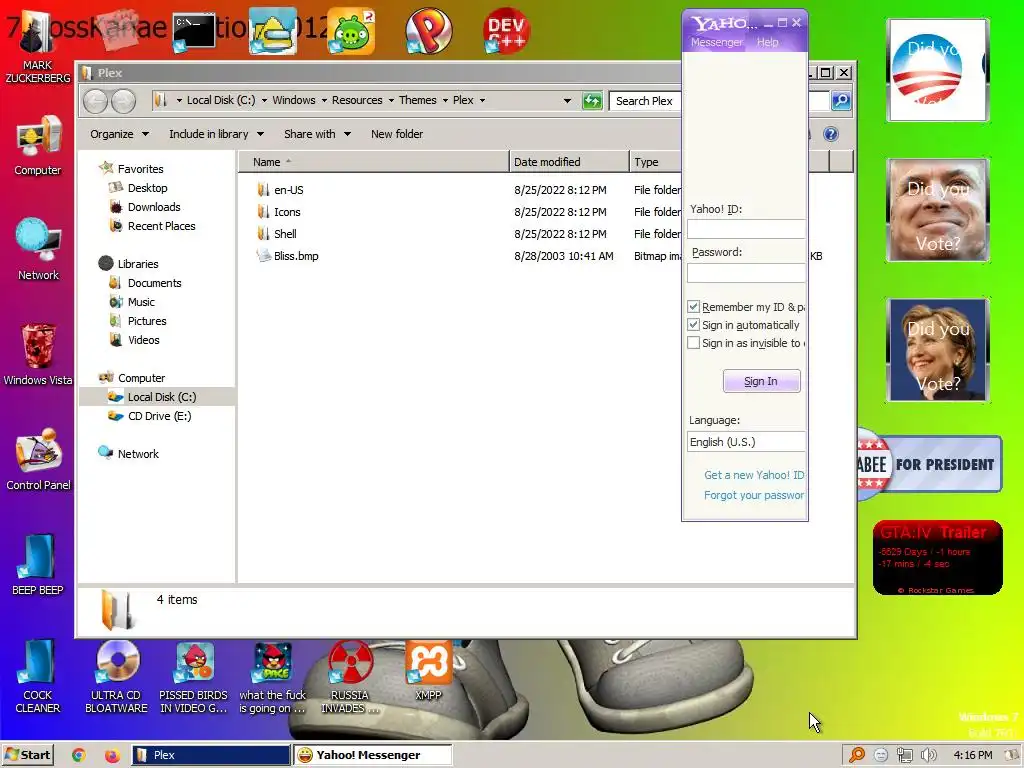Click the network tray icon

(x=904, y=755)
